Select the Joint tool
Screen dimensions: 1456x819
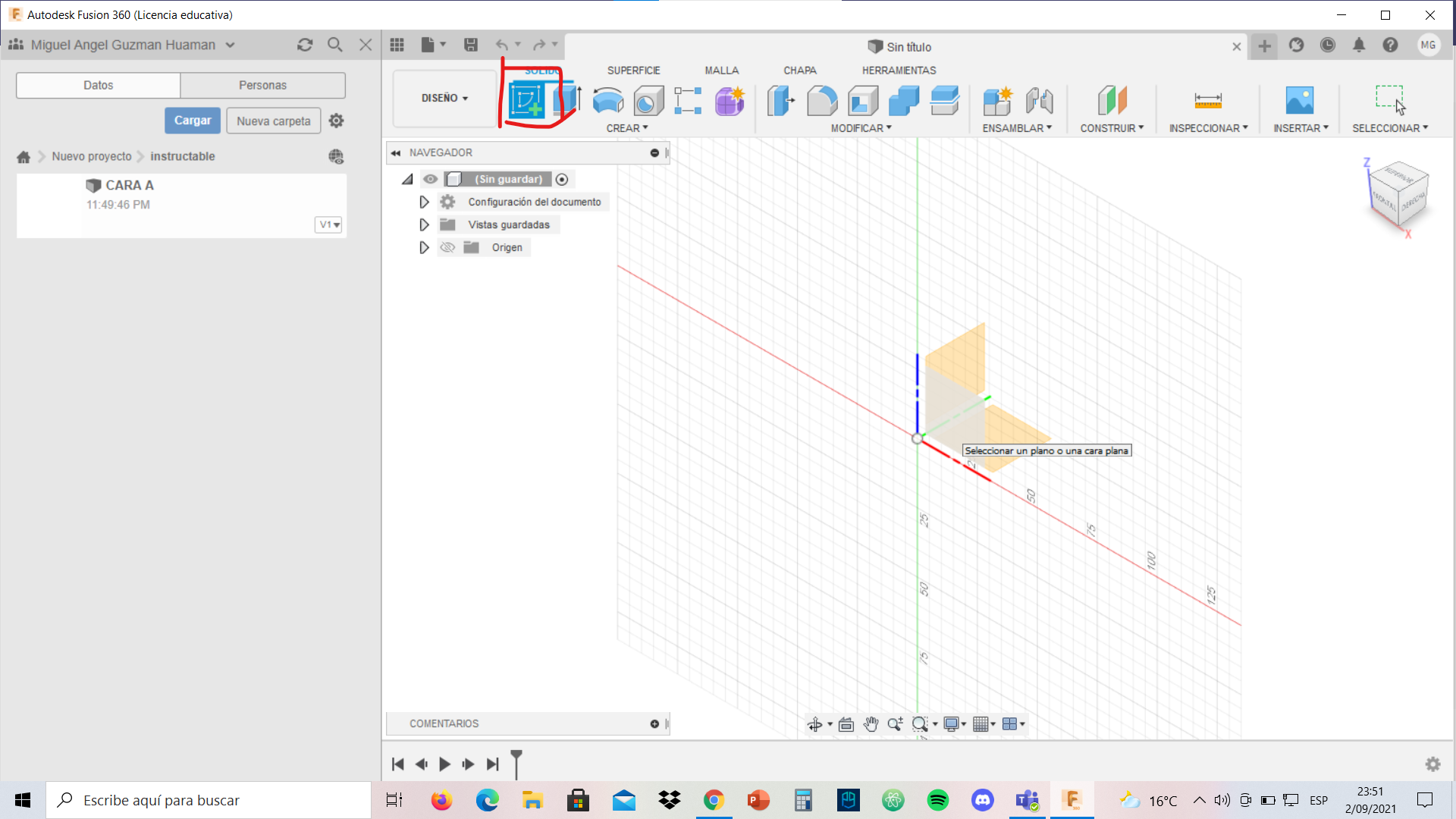[x=1040, y=100]
